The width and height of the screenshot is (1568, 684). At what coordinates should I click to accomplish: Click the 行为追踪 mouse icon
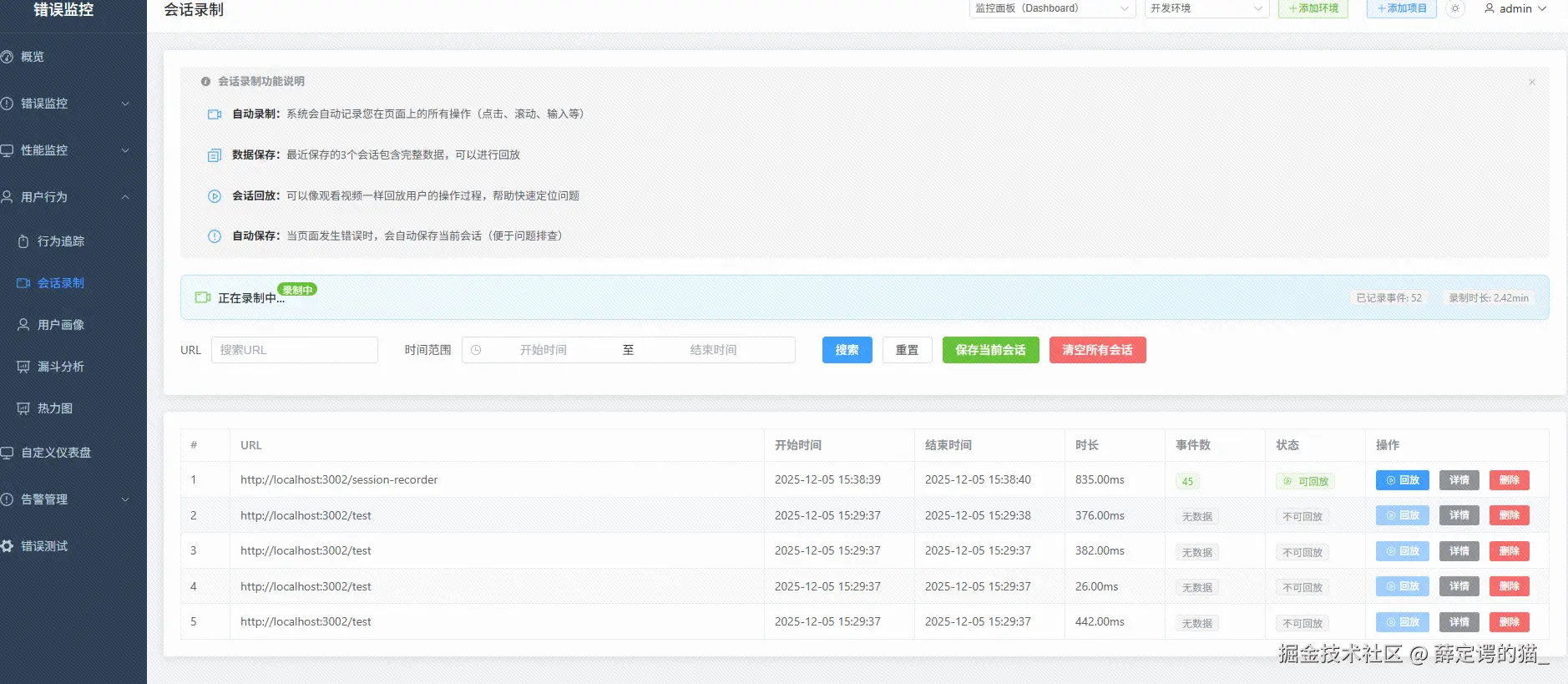(23, 241)
